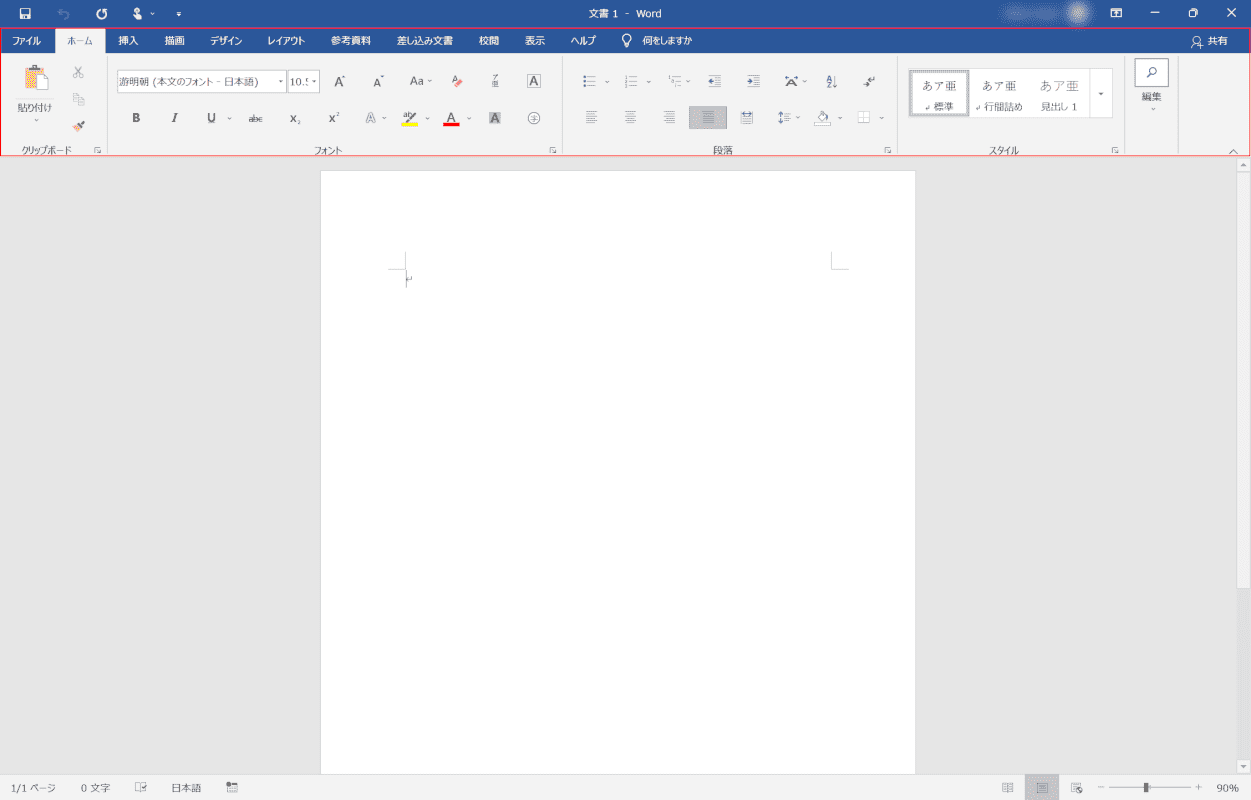Open the font size dropdown

pos(314,82)
